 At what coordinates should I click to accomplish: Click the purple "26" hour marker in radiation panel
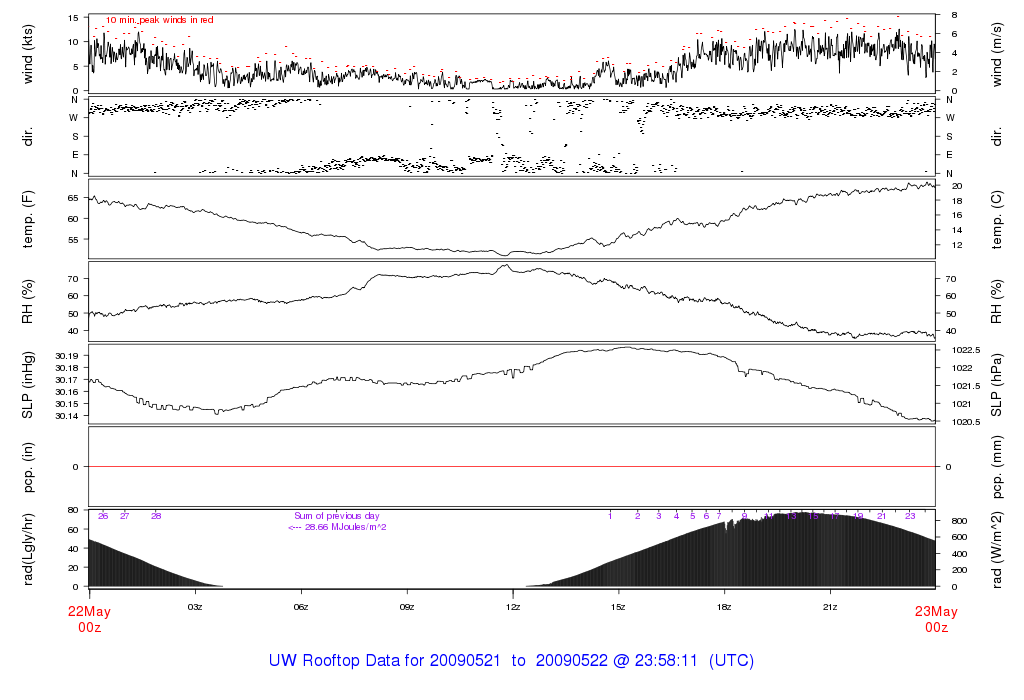coord(103,516)
